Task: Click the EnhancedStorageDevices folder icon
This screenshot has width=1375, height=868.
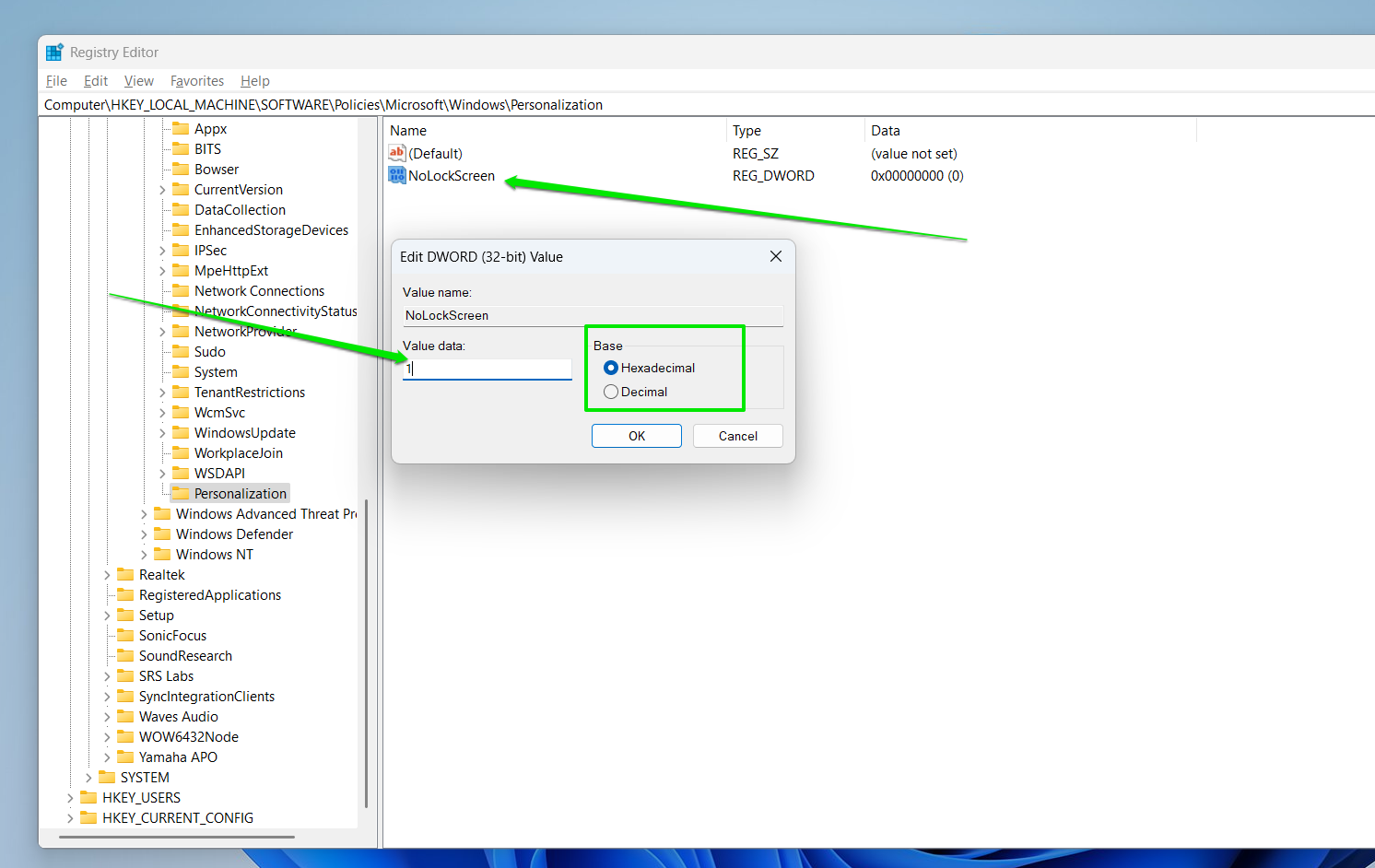Action: (x=182, y=230)
